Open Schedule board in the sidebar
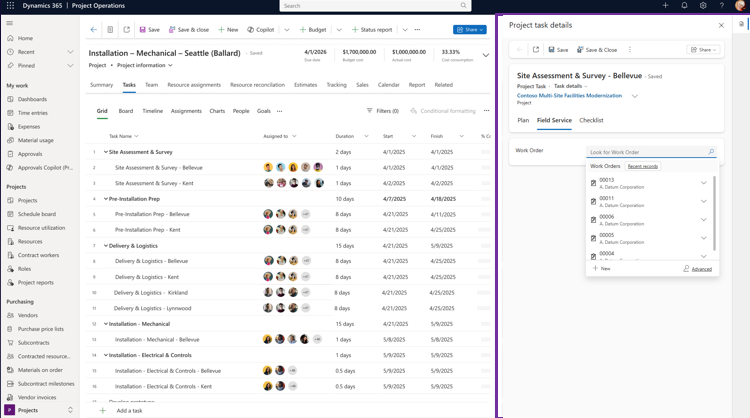 37,214
